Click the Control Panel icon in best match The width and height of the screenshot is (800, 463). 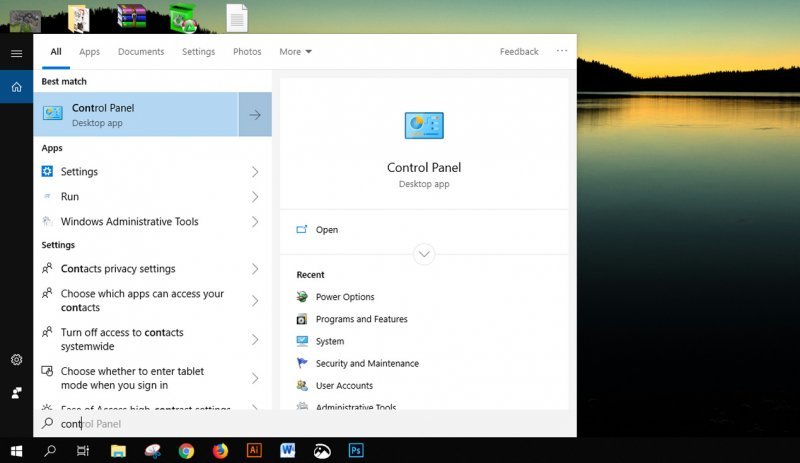click(53, 113)
